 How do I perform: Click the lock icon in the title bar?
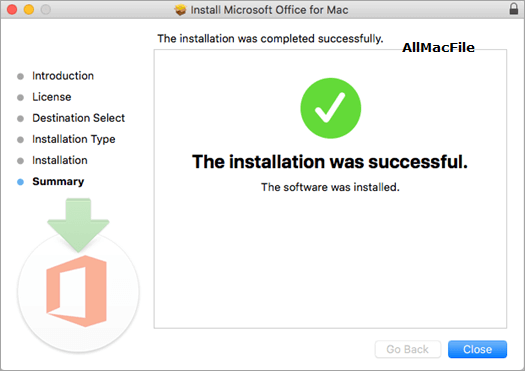click(x=514, y=9)
